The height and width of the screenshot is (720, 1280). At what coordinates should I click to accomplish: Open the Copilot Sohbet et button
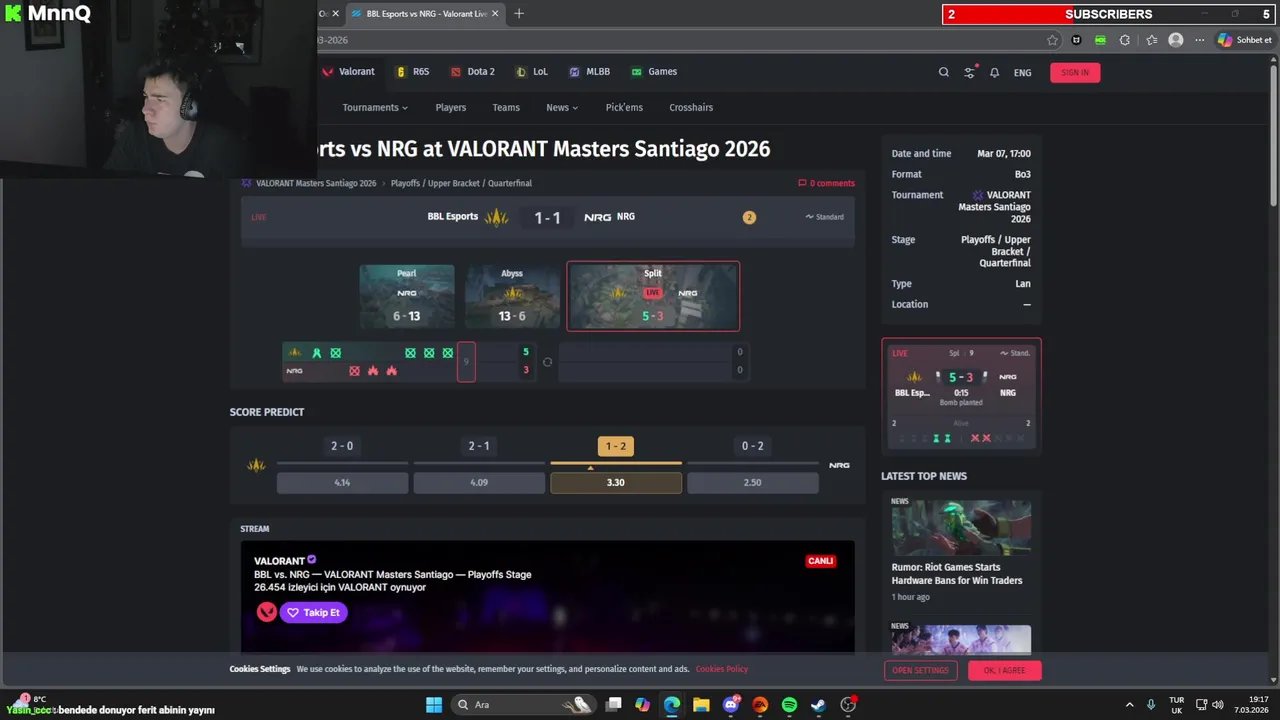click(1245, 40)
